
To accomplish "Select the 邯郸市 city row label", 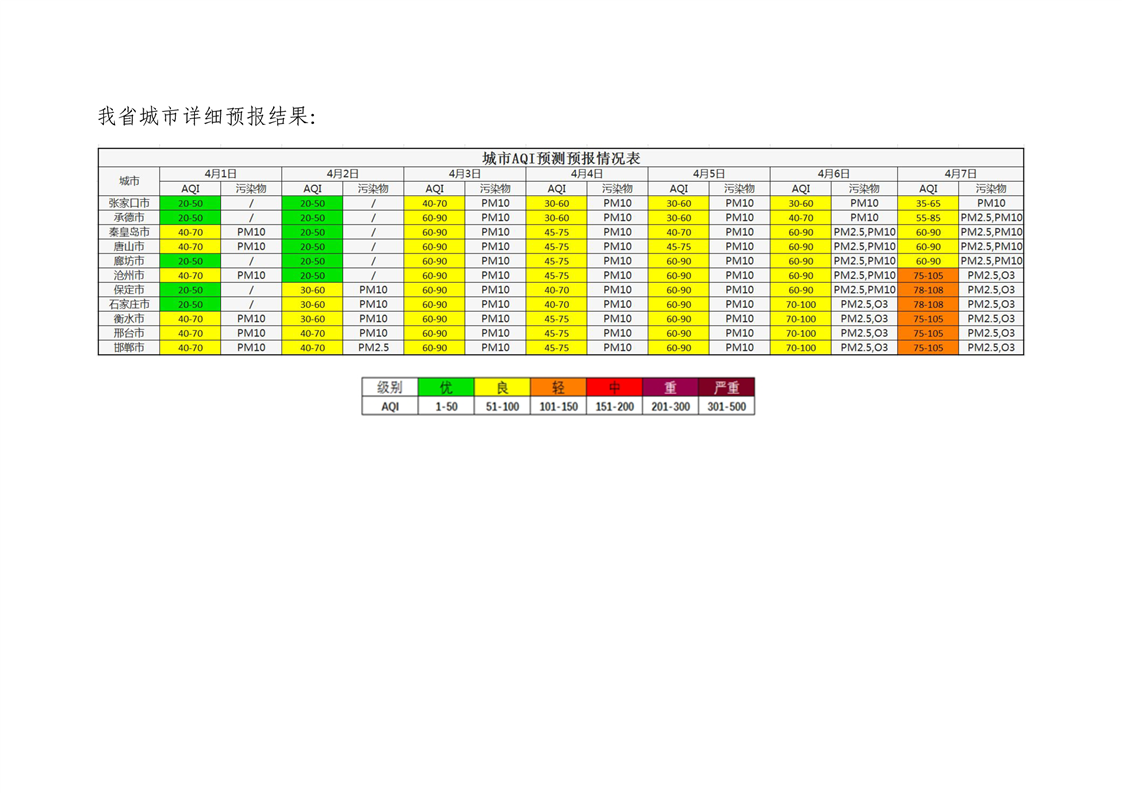I will pyautogui.click(x=129, y=348).
